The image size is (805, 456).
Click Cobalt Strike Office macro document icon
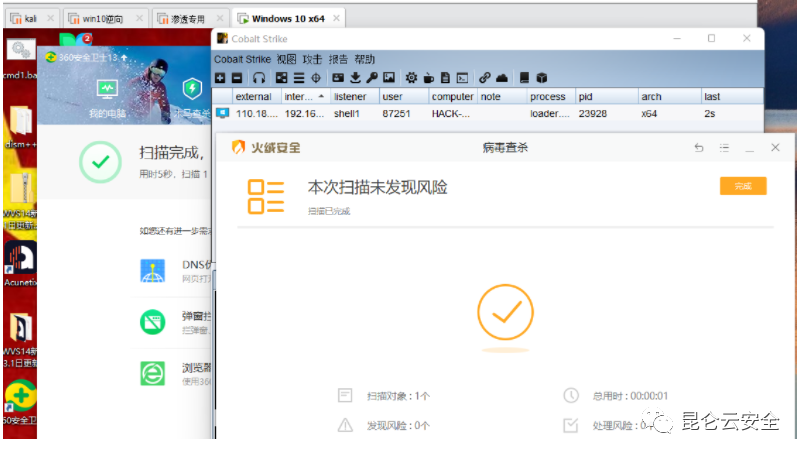pyautogui.click(x=446, y=78)
